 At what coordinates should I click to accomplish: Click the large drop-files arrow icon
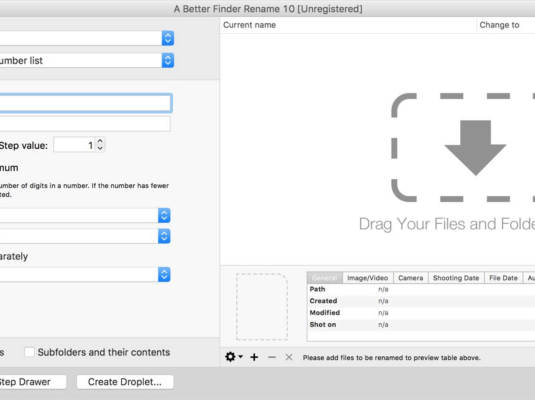475,147
